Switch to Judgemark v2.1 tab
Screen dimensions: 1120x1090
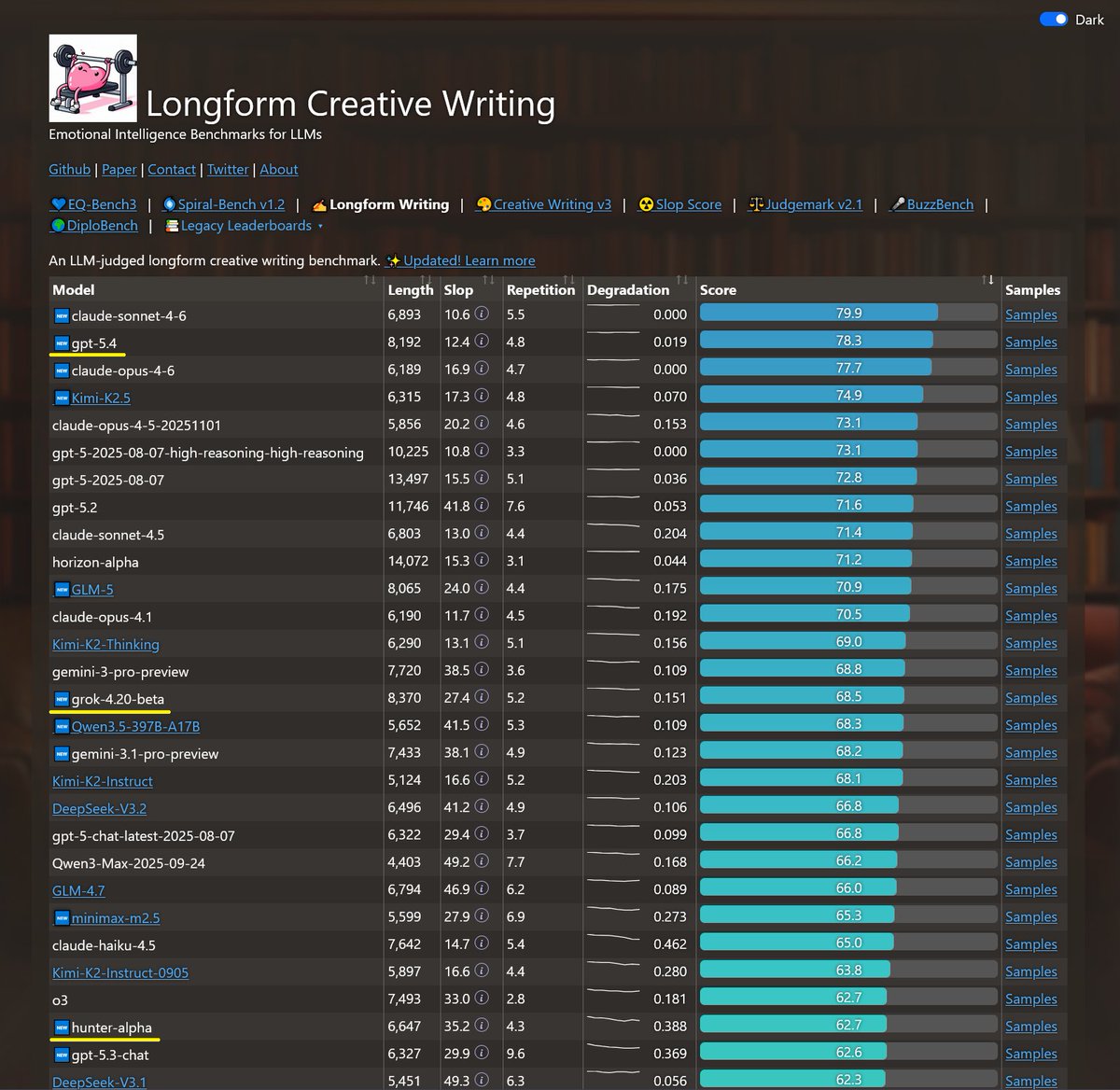pos(805,204)
